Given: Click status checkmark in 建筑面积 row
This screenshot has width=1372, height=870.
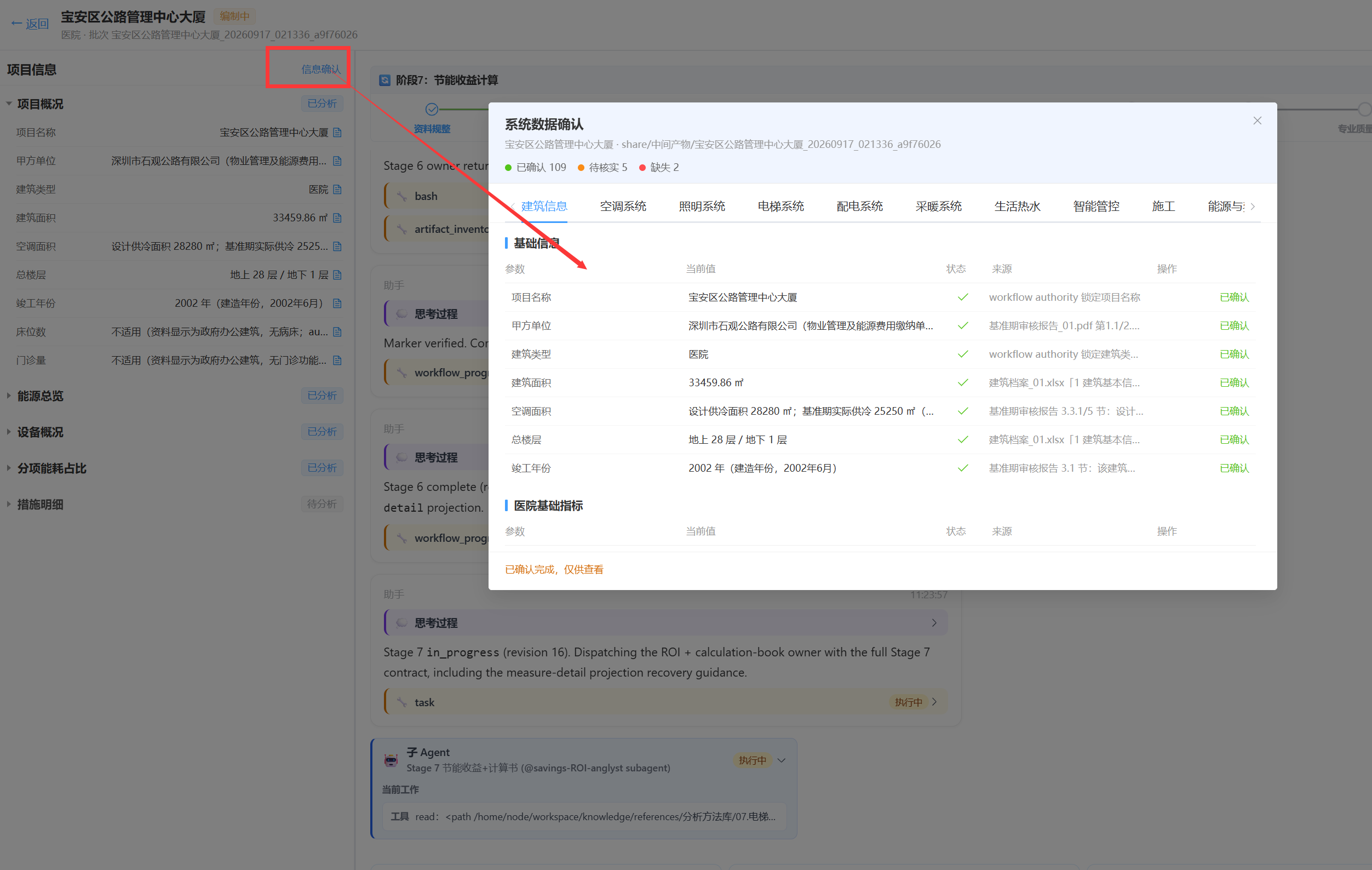Looking at the screenshot, I should pos(962,383).
